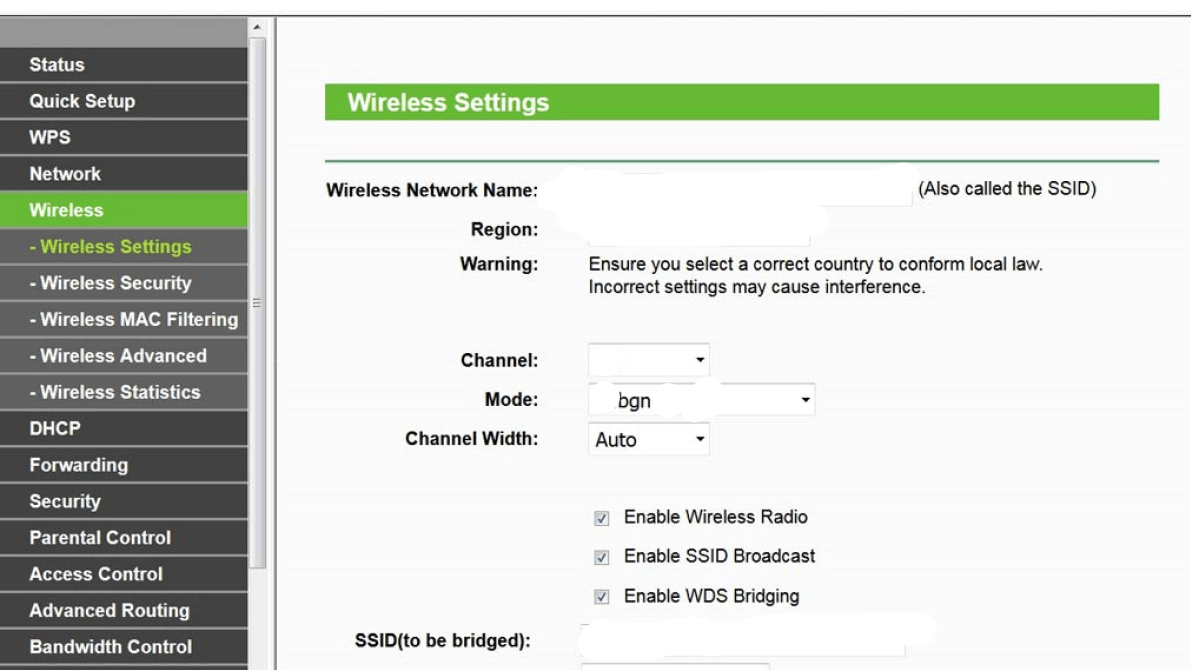Expand the Mode dropdown showing bgn

[701, 400]
